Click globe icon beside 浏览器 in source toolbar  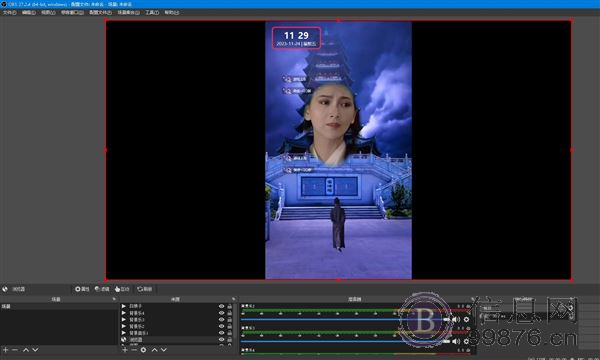(5, 289)
